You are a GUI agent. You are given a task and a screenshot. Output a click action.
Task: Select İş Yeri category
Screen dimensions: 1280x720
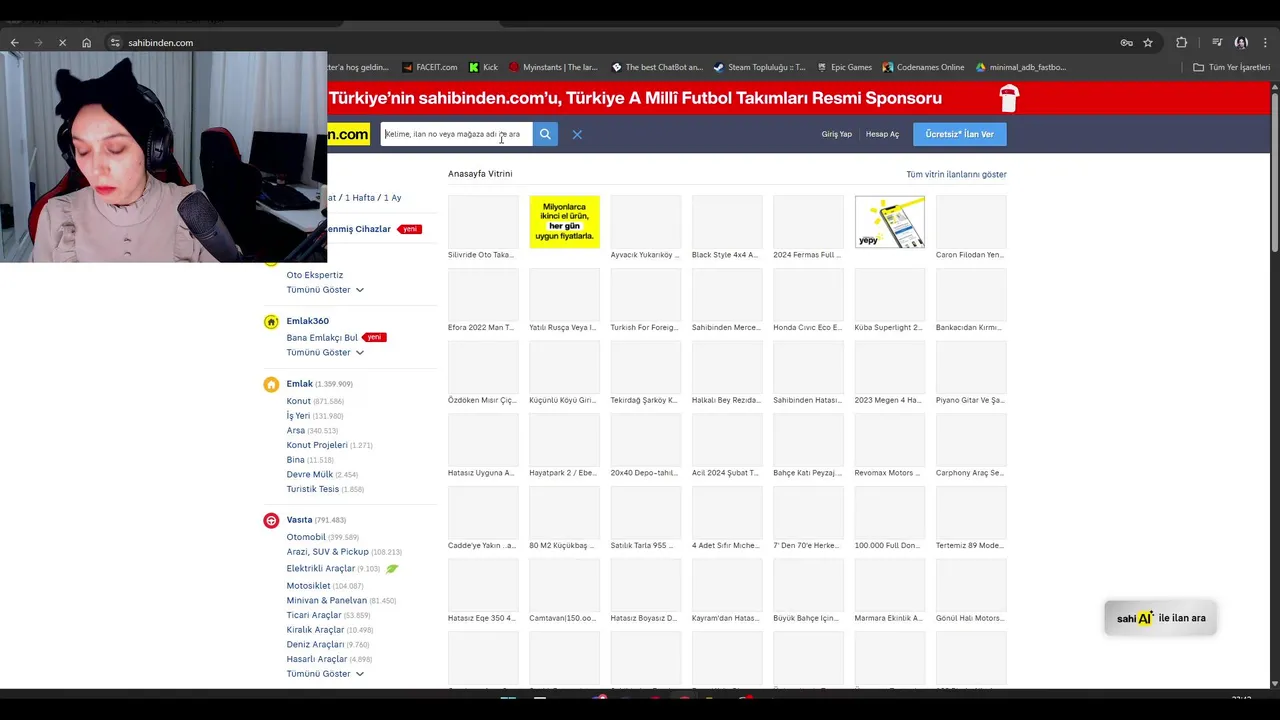[298, 416]
